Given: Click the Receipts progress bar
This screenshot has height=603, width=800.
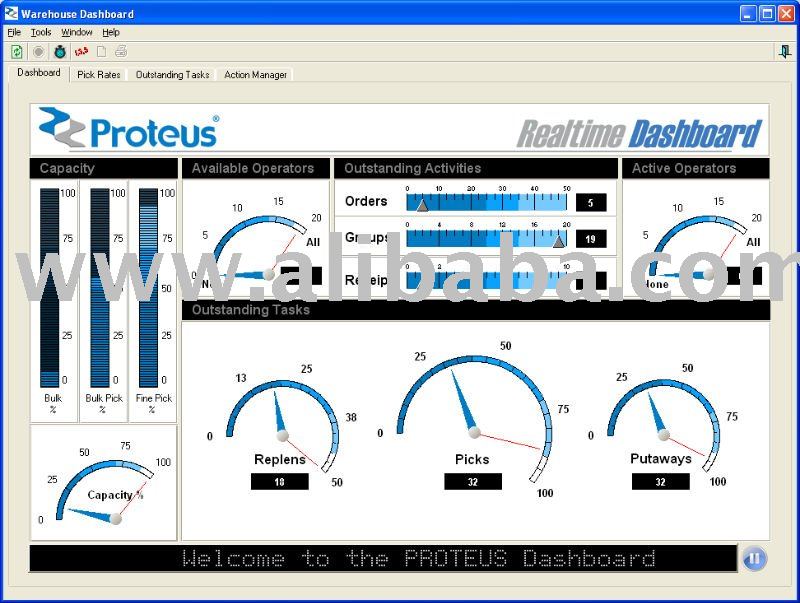Looking at the screenshot, I should [486, 280].
